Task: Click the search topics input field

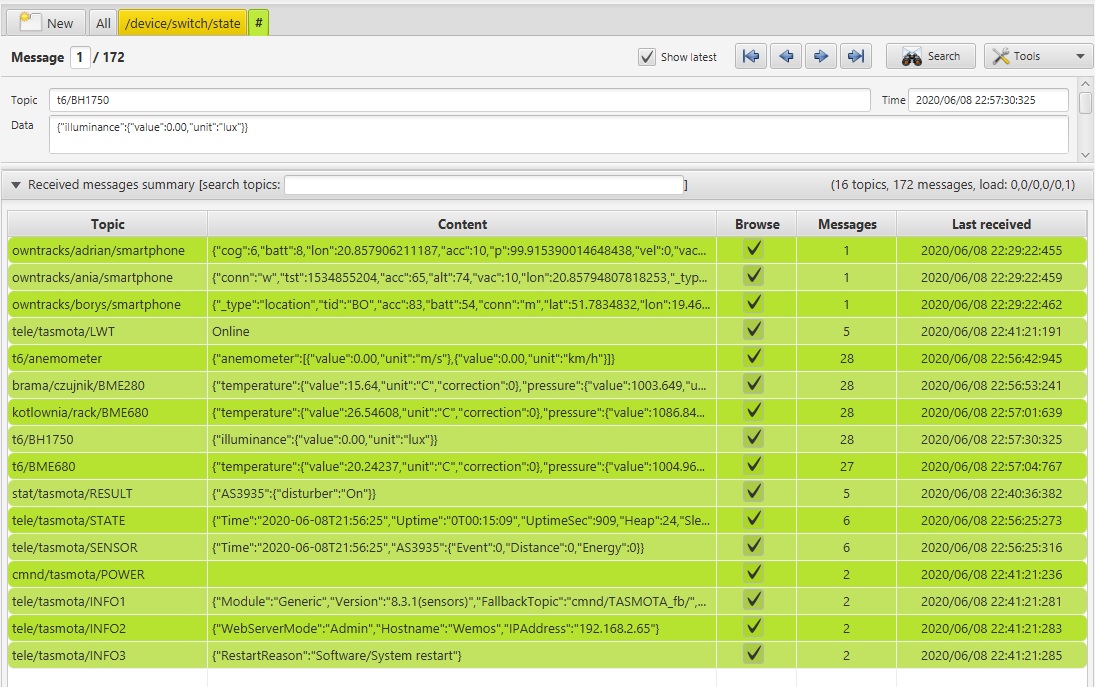Action: (483, 185)
